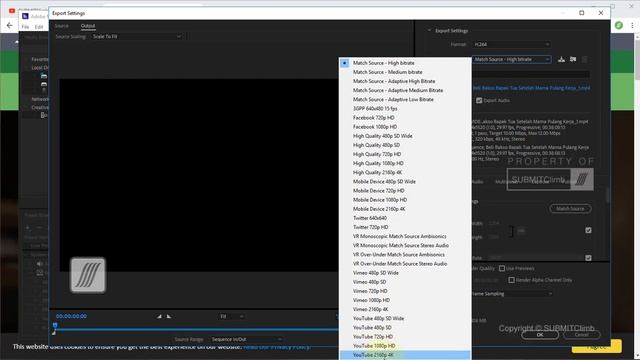Choose Match Source - Medium bitrate preset

click(405, 72)
